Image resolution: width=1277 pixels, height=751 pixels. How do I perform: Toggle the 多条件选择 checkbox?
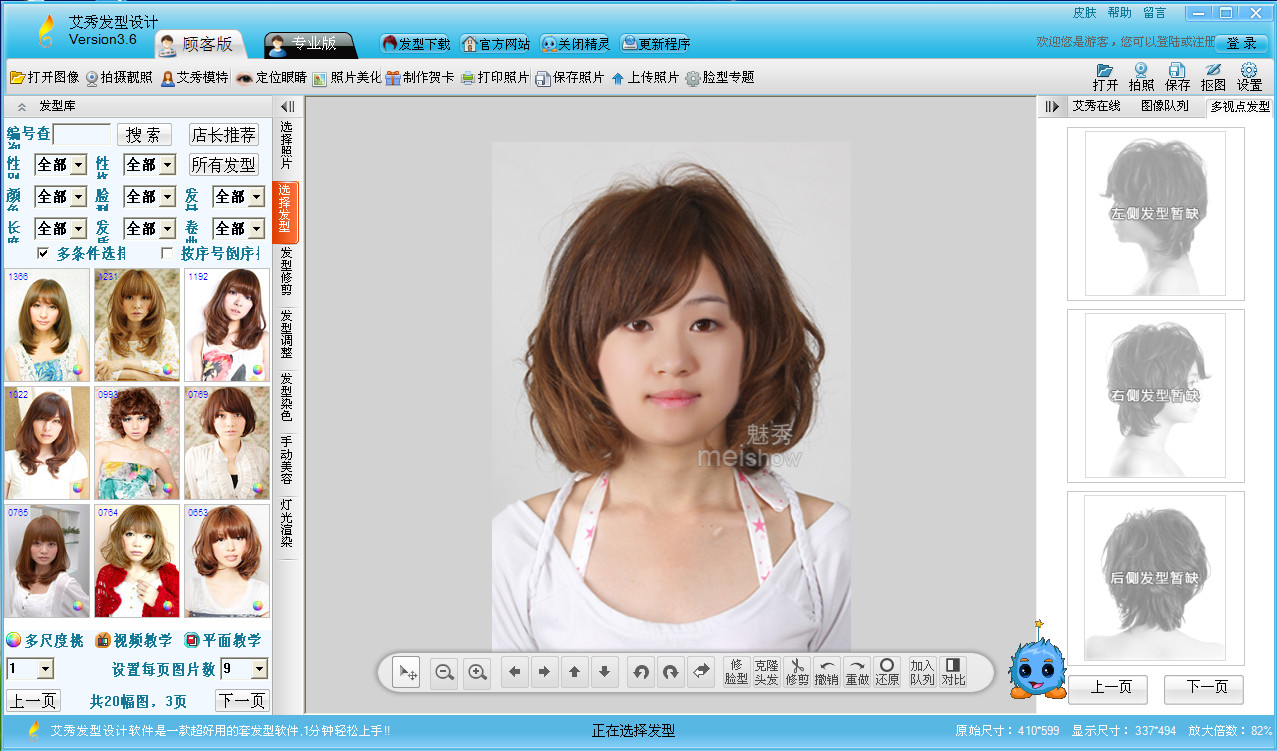point(43,253)
